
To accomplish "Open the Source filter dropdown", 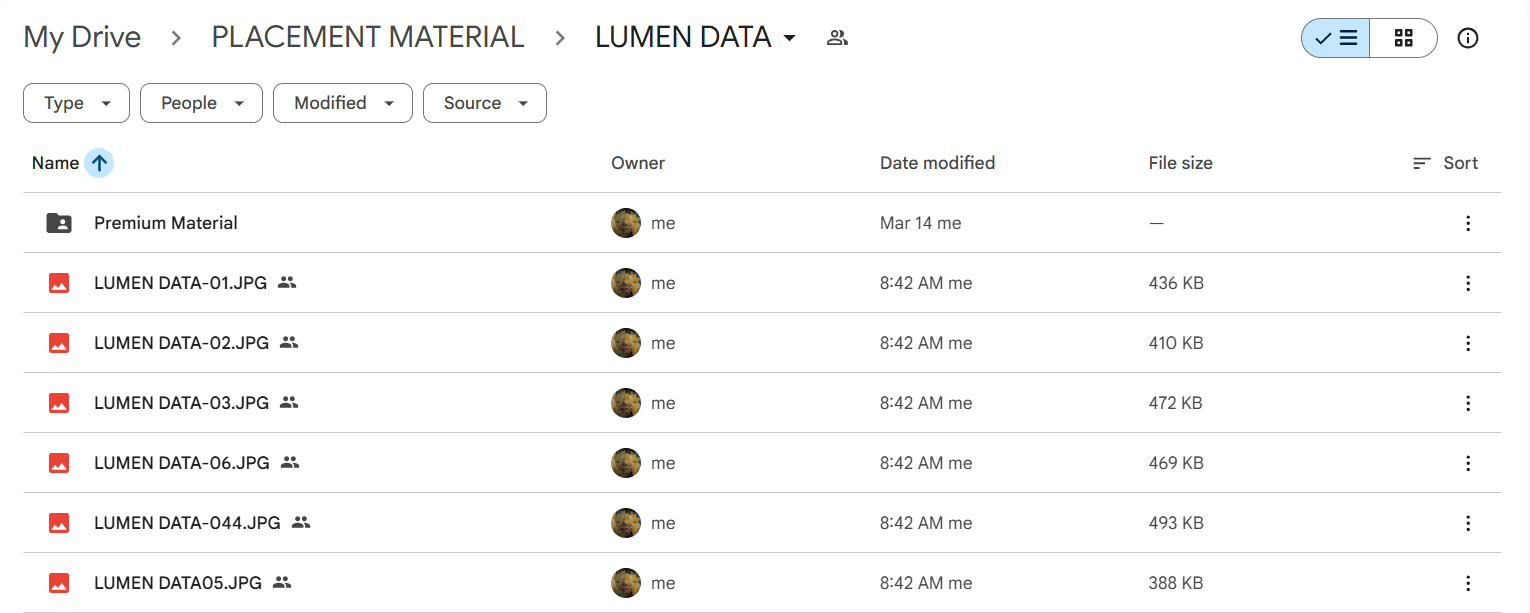I will 485,103.
